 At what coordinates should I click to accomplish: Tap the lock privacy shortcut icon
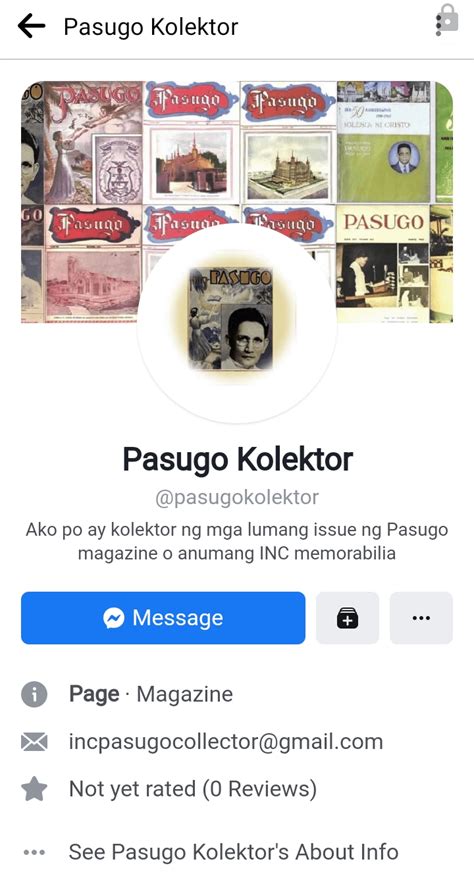447,21
